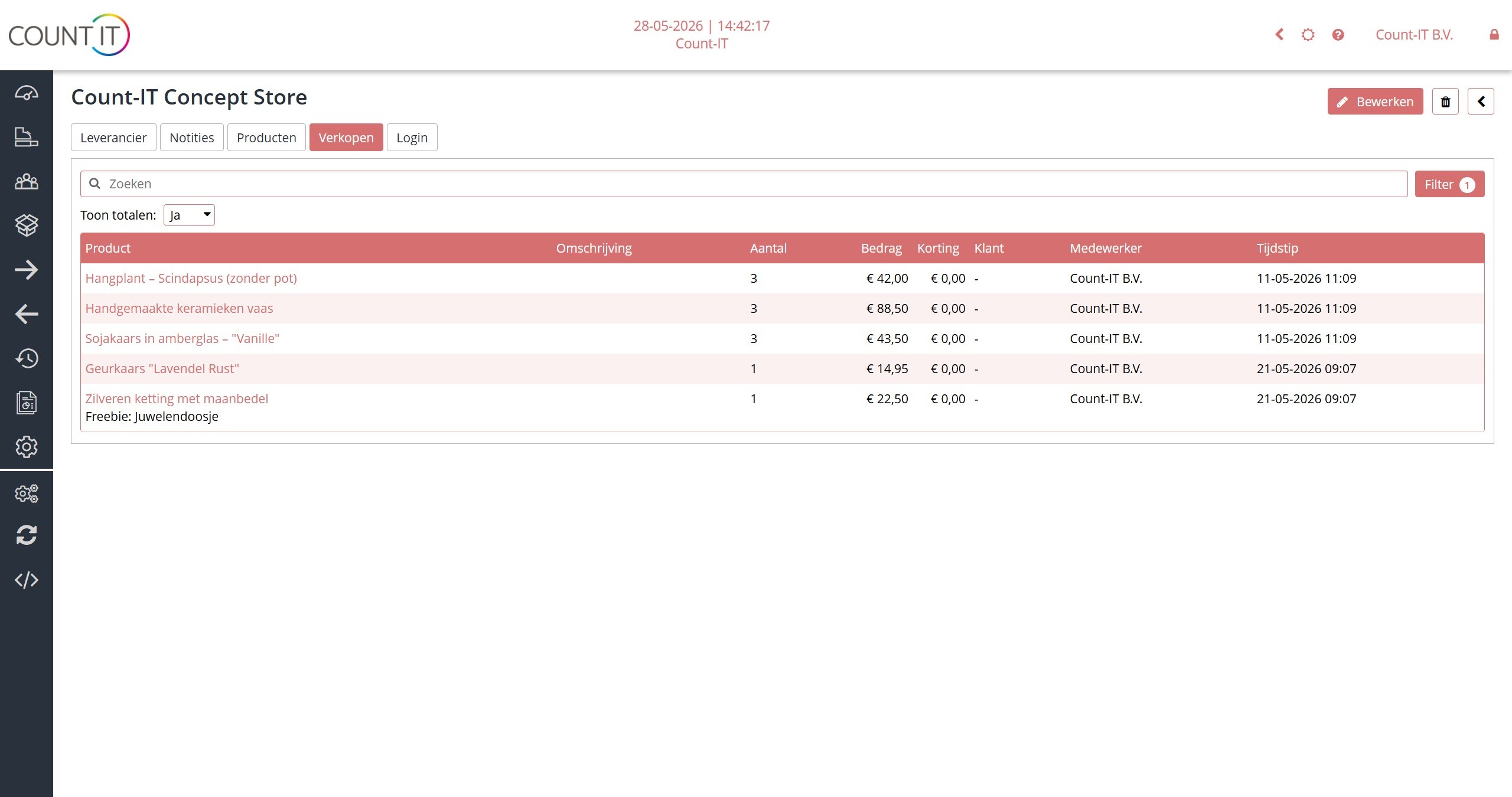The image size is (1512, 797).
Task: Click the € 22,50 amount cell
Action: pyautogui.click(x=887, y=398)
